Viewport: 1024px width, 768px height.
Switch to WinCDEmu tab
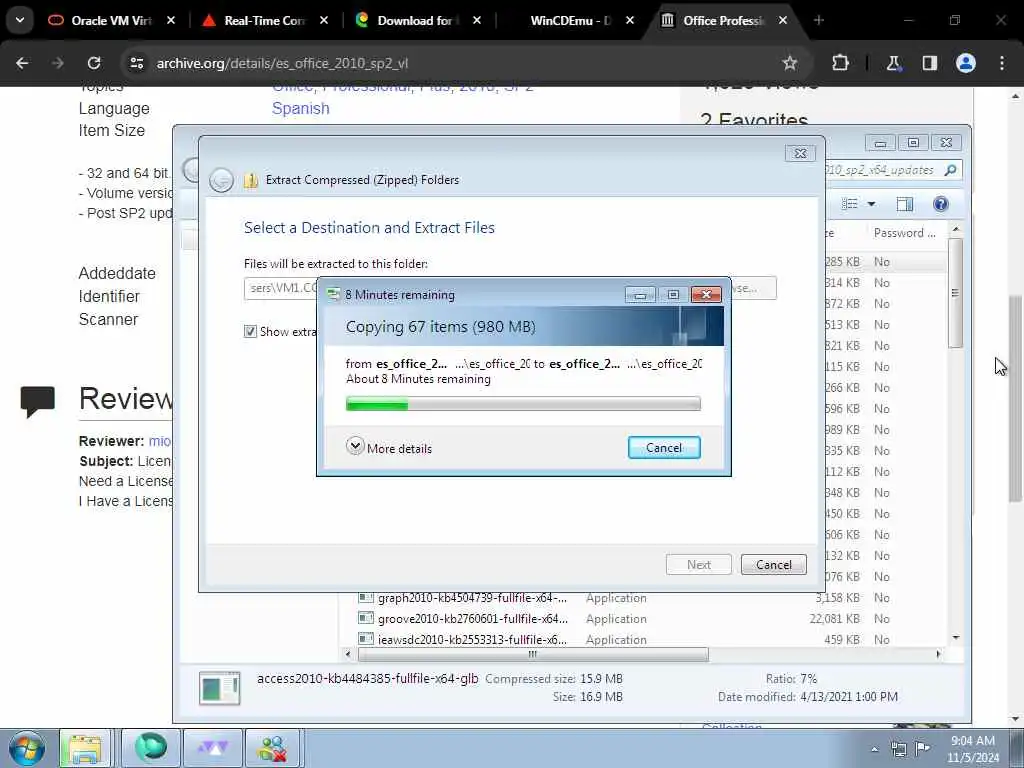tap(571, 21)
